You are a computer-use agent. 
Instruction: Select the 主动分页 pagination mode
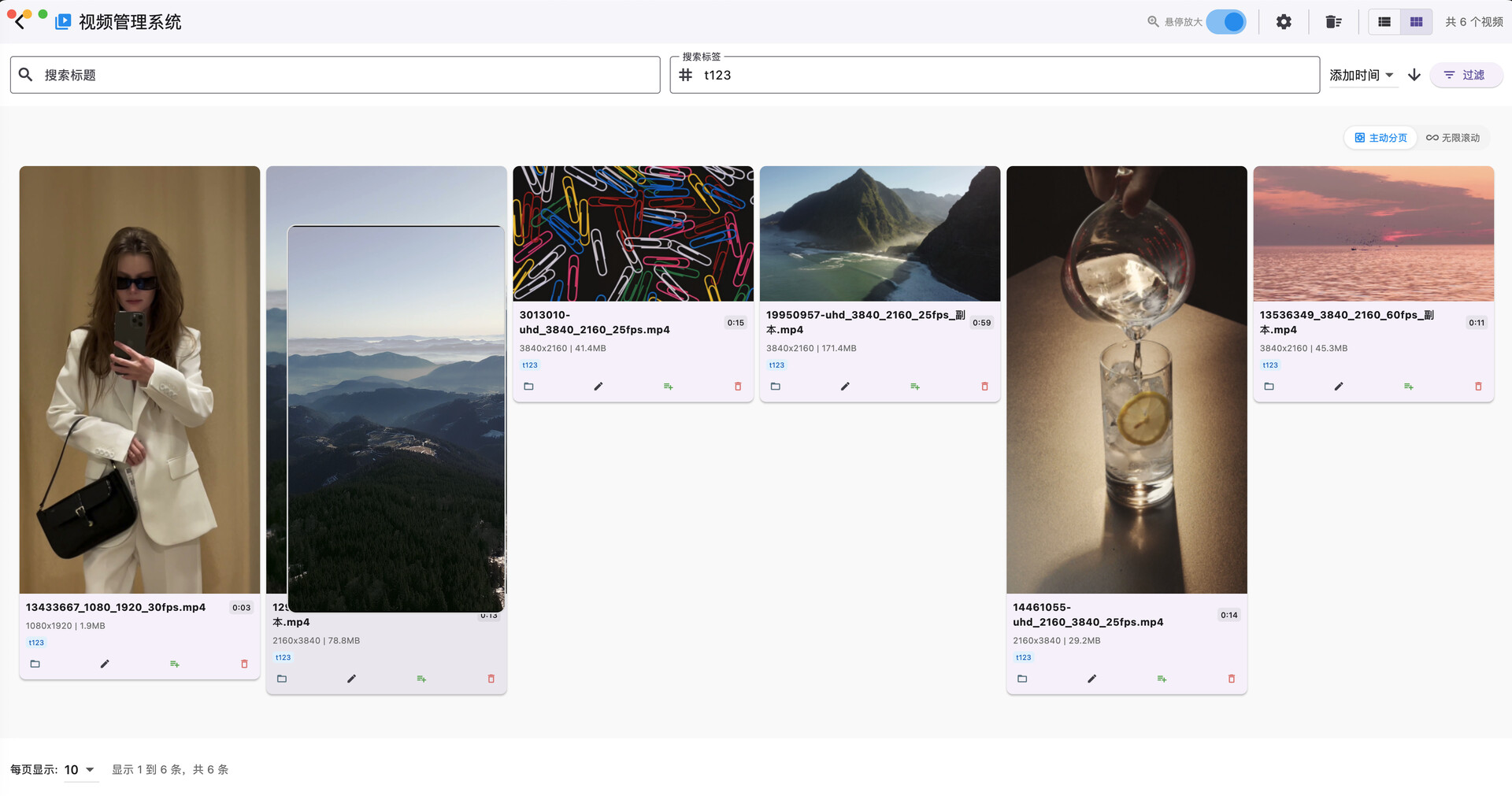click(1380, 138)
